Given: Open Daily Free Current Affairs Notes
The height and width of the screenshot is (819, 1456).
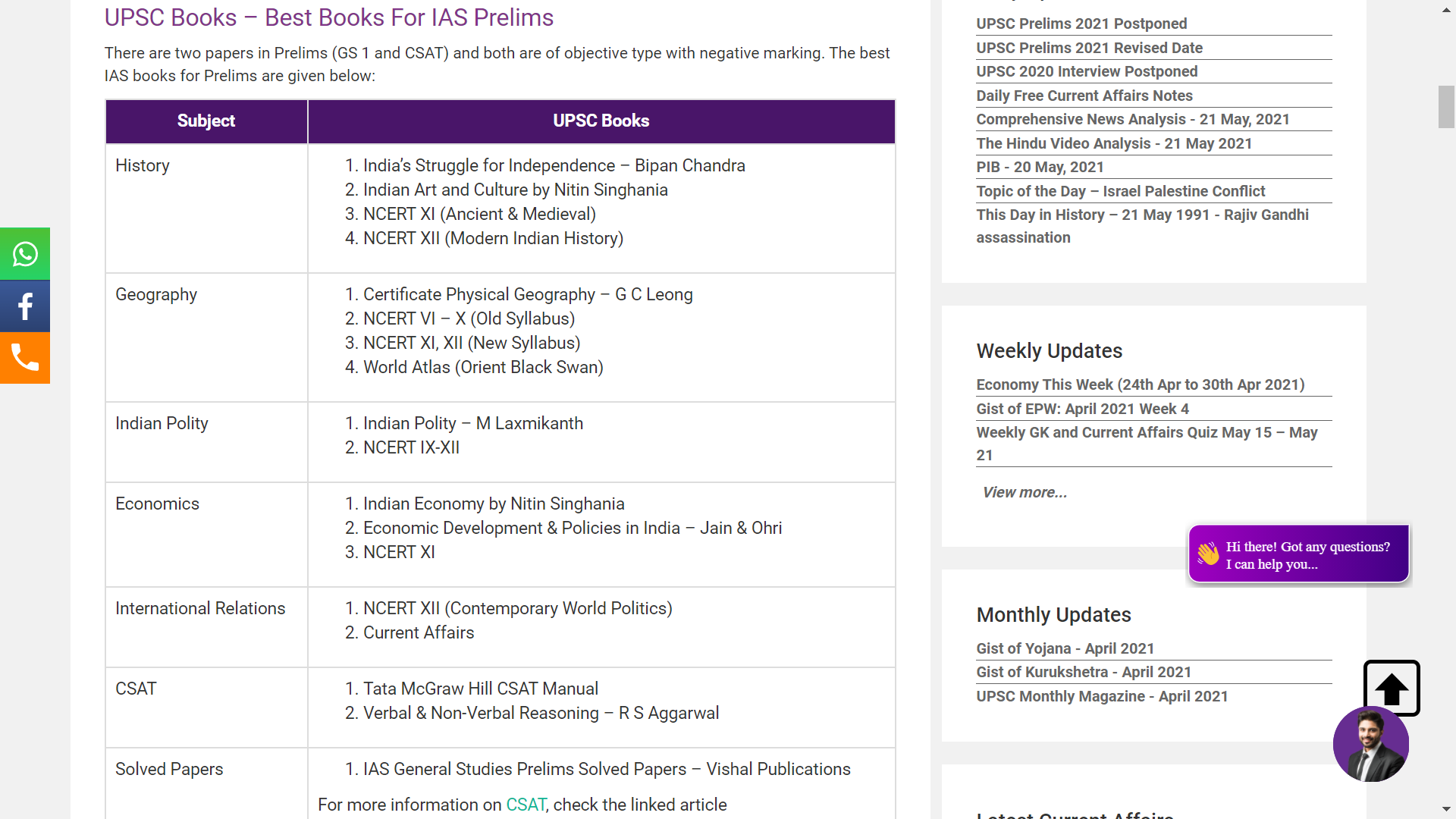Looking at the screenshot, I should pyautogui.click(x=1084, y=96).
